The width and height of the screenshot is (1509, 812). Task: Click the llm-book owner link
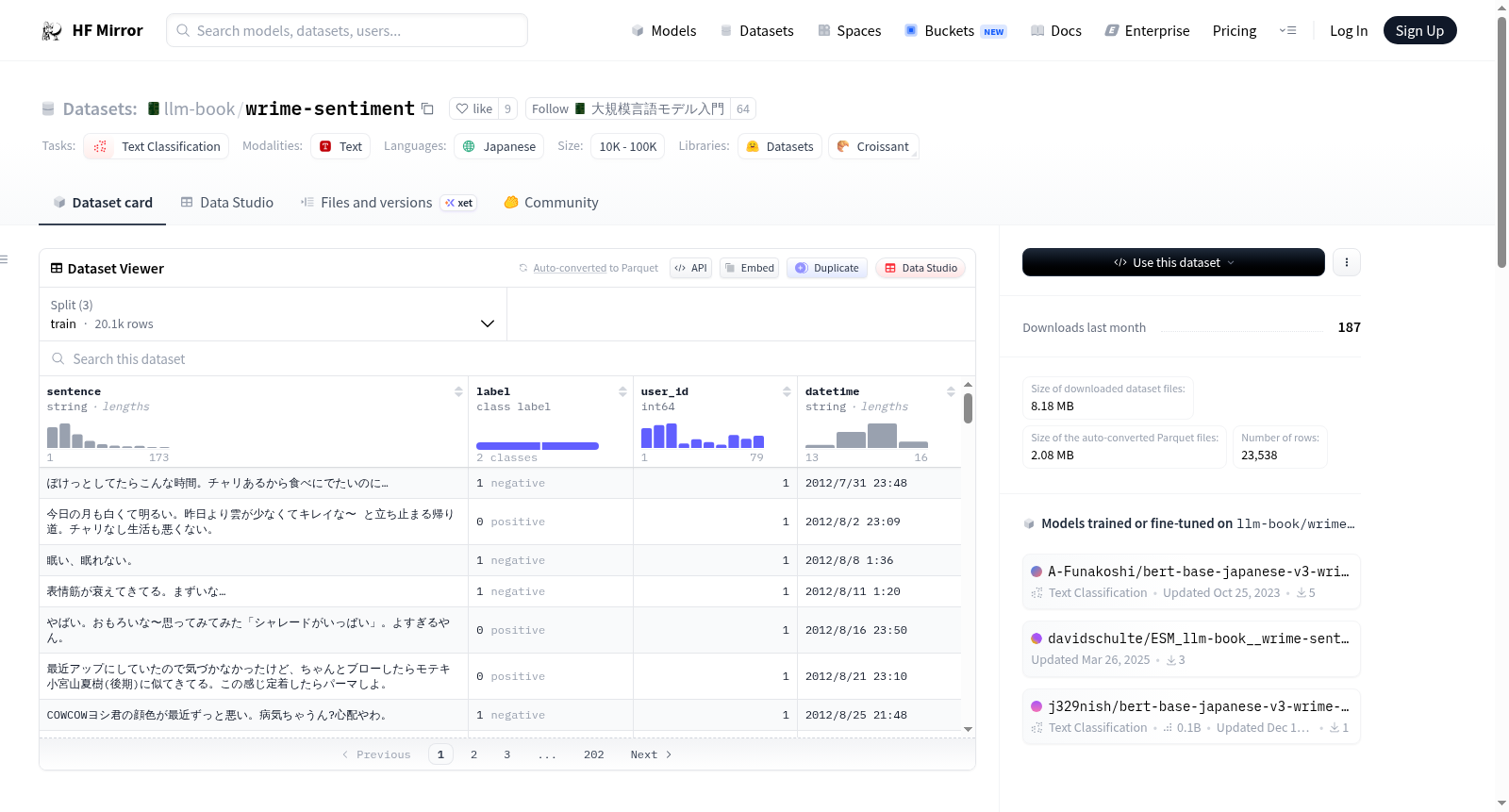(199, 108)
